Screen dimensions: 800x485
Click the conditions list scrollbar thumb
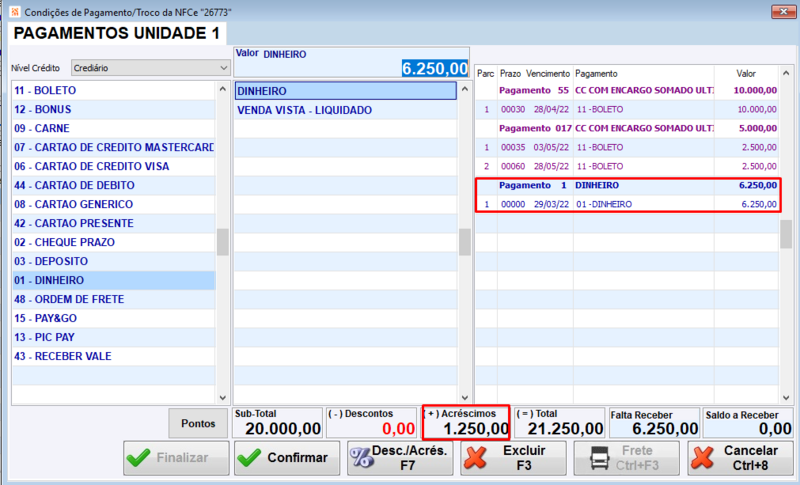464,242
